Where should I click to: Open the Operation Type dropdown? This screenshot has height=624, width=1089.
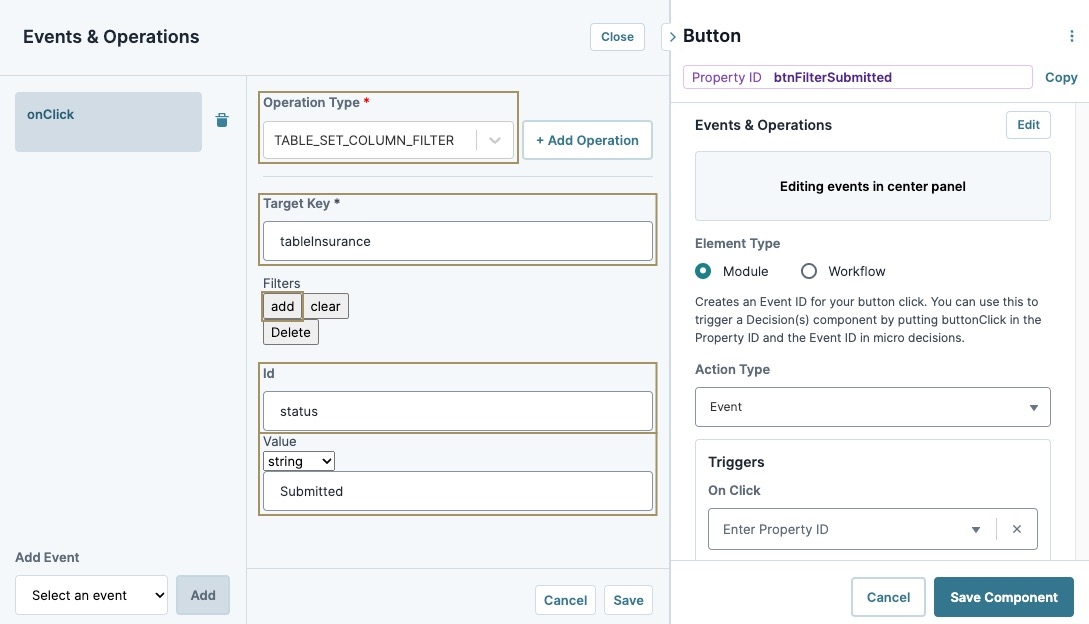pyautogui.click(x=388, y=140)
